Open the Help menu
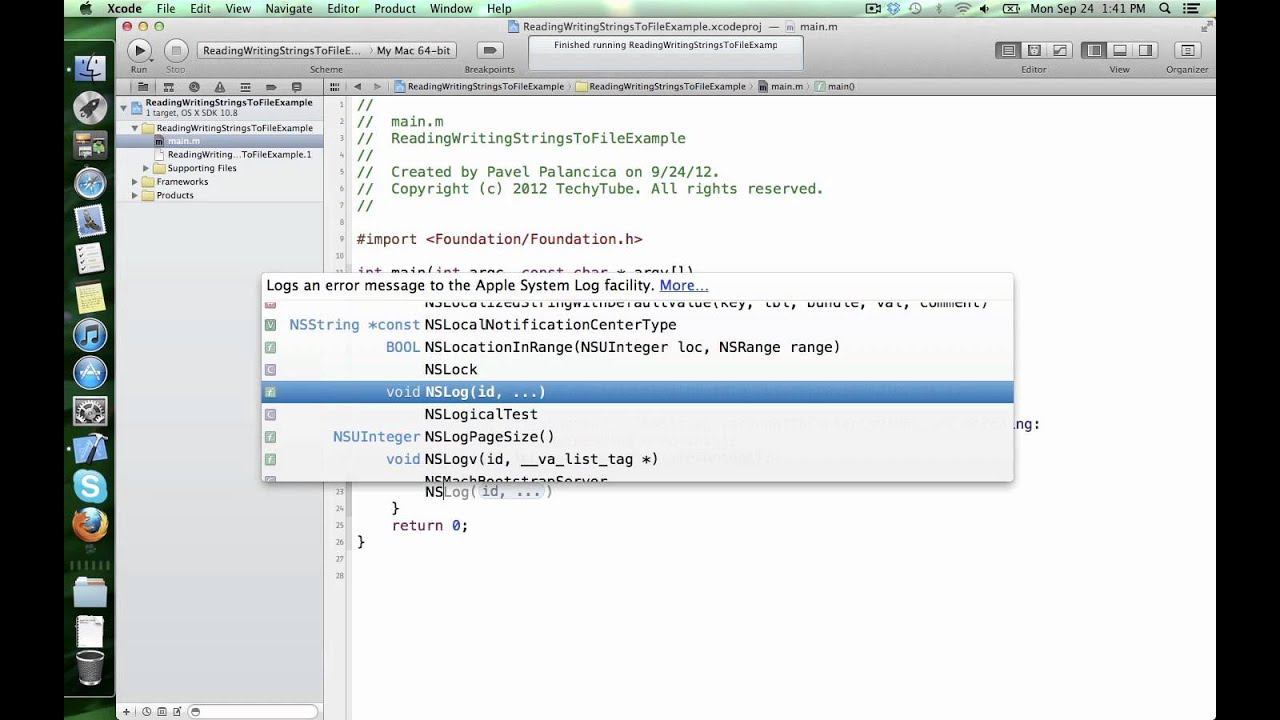The height and width of the screenshot is (720, 1280). click(499, 9)
